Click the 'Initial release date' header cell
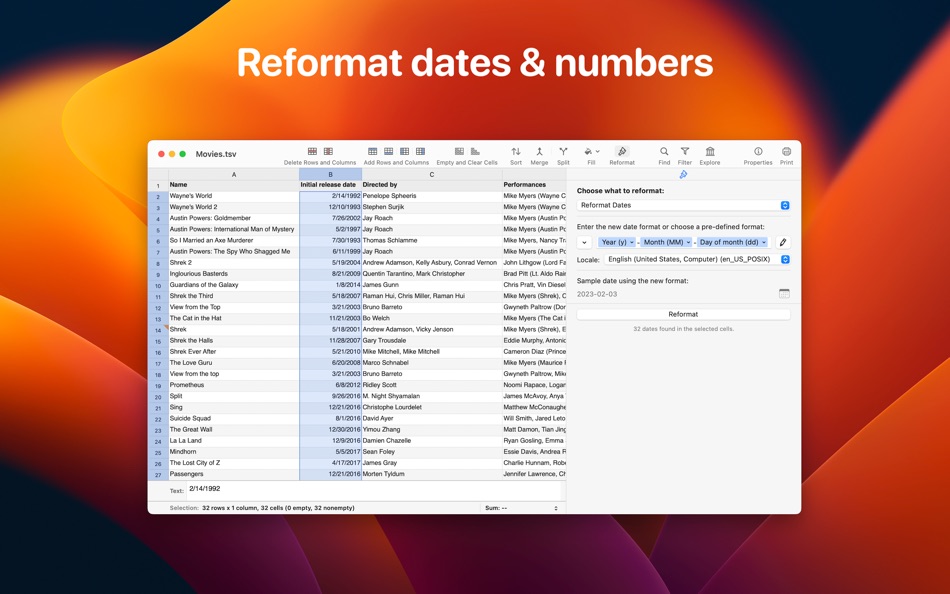950x594 pixels. tap(330, 185)
